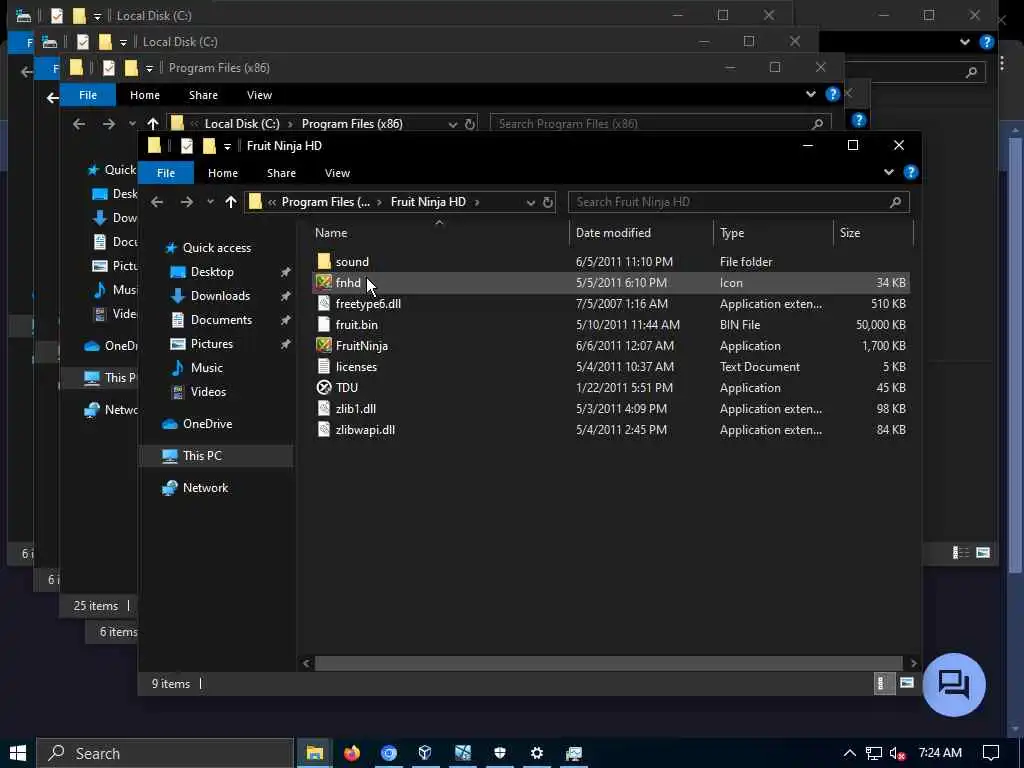Sort files by Type column
This screenshot has height=768, width=1024.
pyautogui.click(x=732, y=233)
